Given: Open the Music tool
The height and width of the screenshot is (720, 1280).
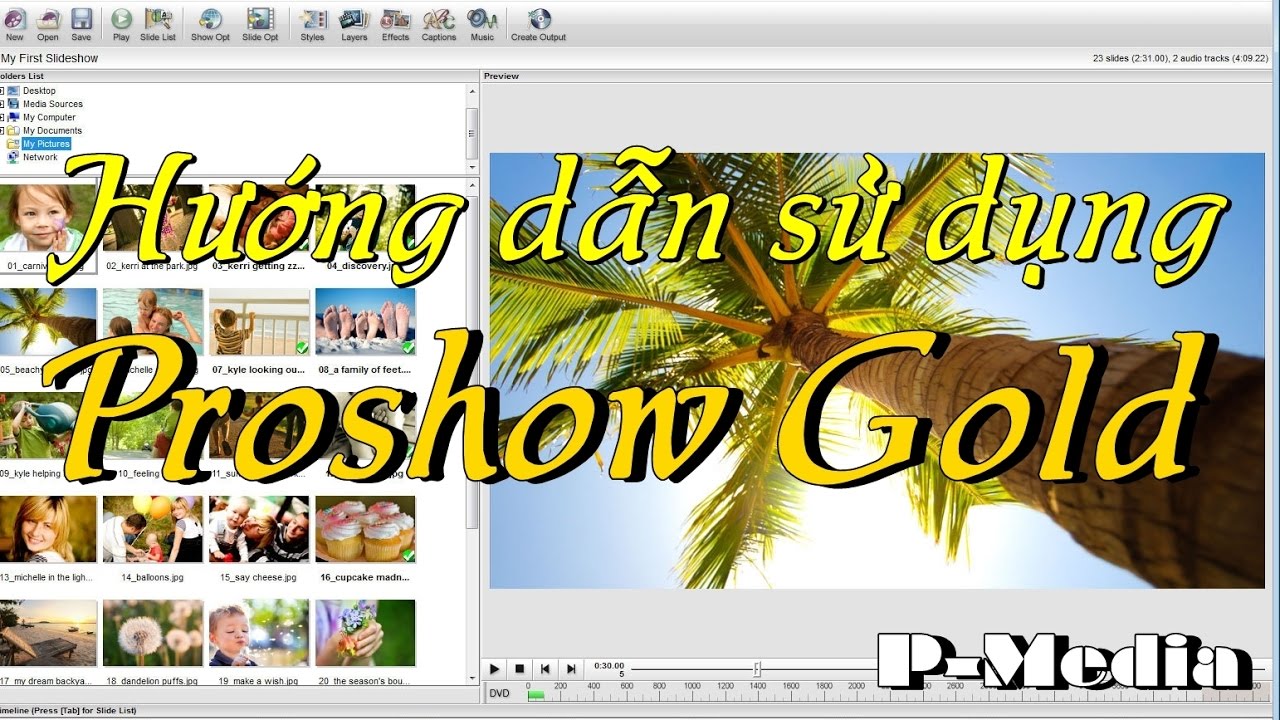Looking at the screenshot, I should tap(482, 23).
